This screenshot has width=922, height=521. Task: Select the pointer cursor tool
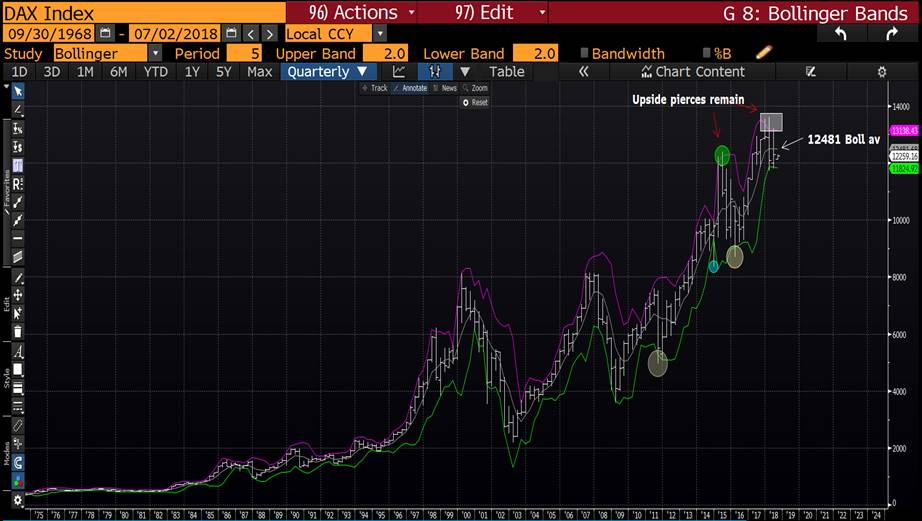tap(18, 91)
